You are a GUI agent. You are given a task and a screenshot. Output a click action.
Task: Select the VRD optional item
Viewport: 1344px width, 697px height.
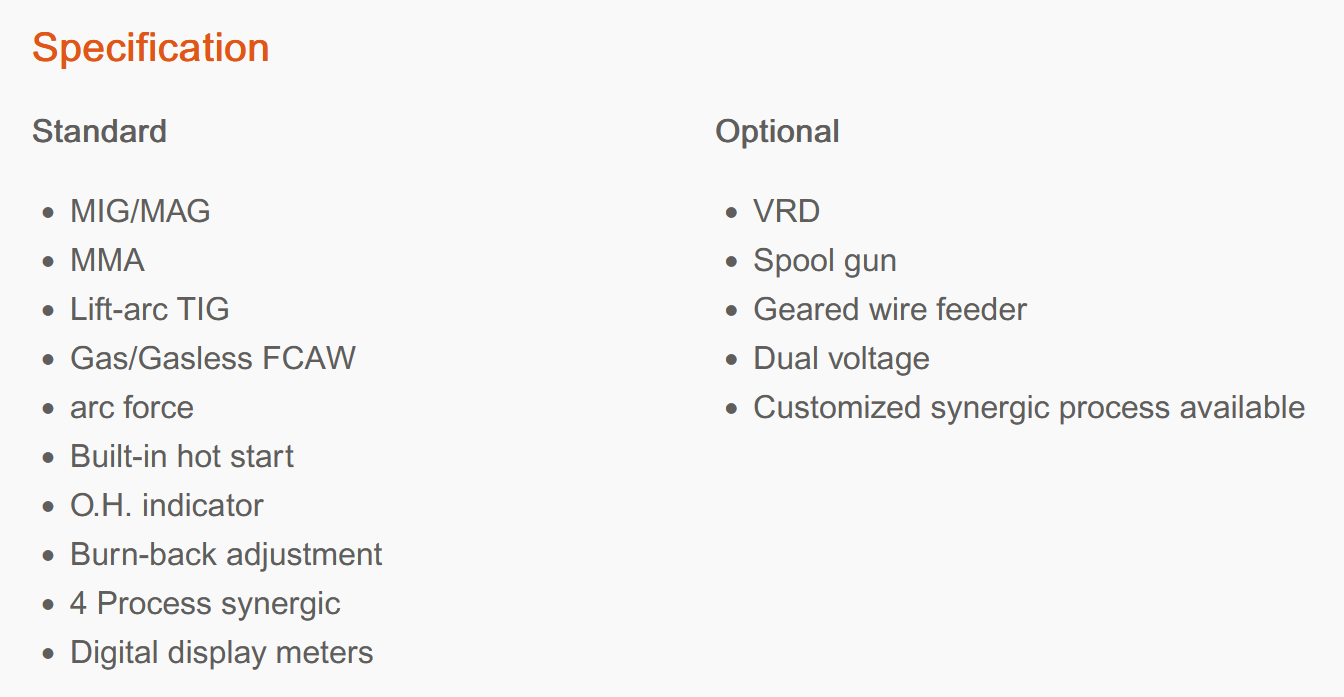click(x=787, y=211)
